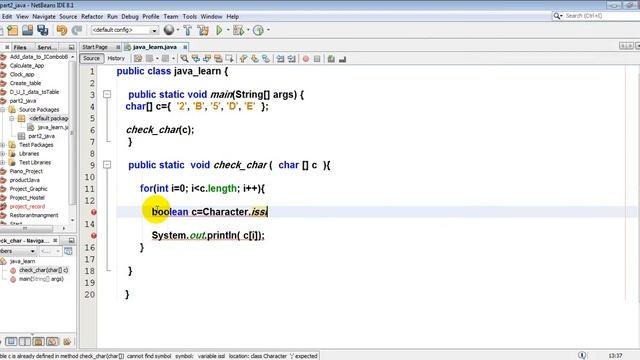
Task: Go to Previous Bookmark icon
Action: (244, 59)
